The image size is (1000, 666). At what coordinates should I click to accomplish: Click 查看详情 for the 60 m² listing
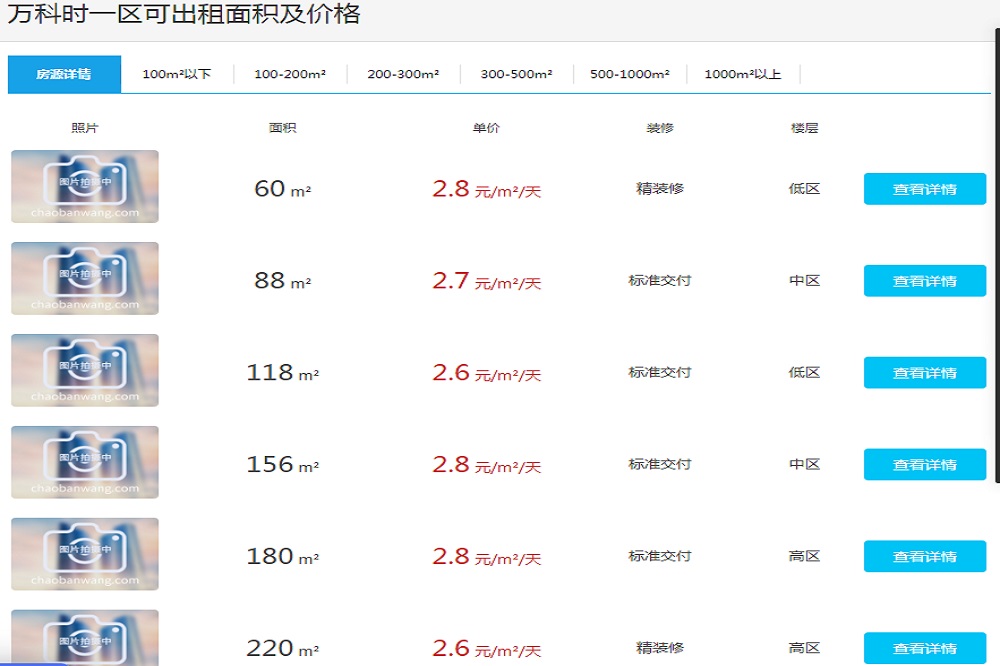tap(925, 189)
